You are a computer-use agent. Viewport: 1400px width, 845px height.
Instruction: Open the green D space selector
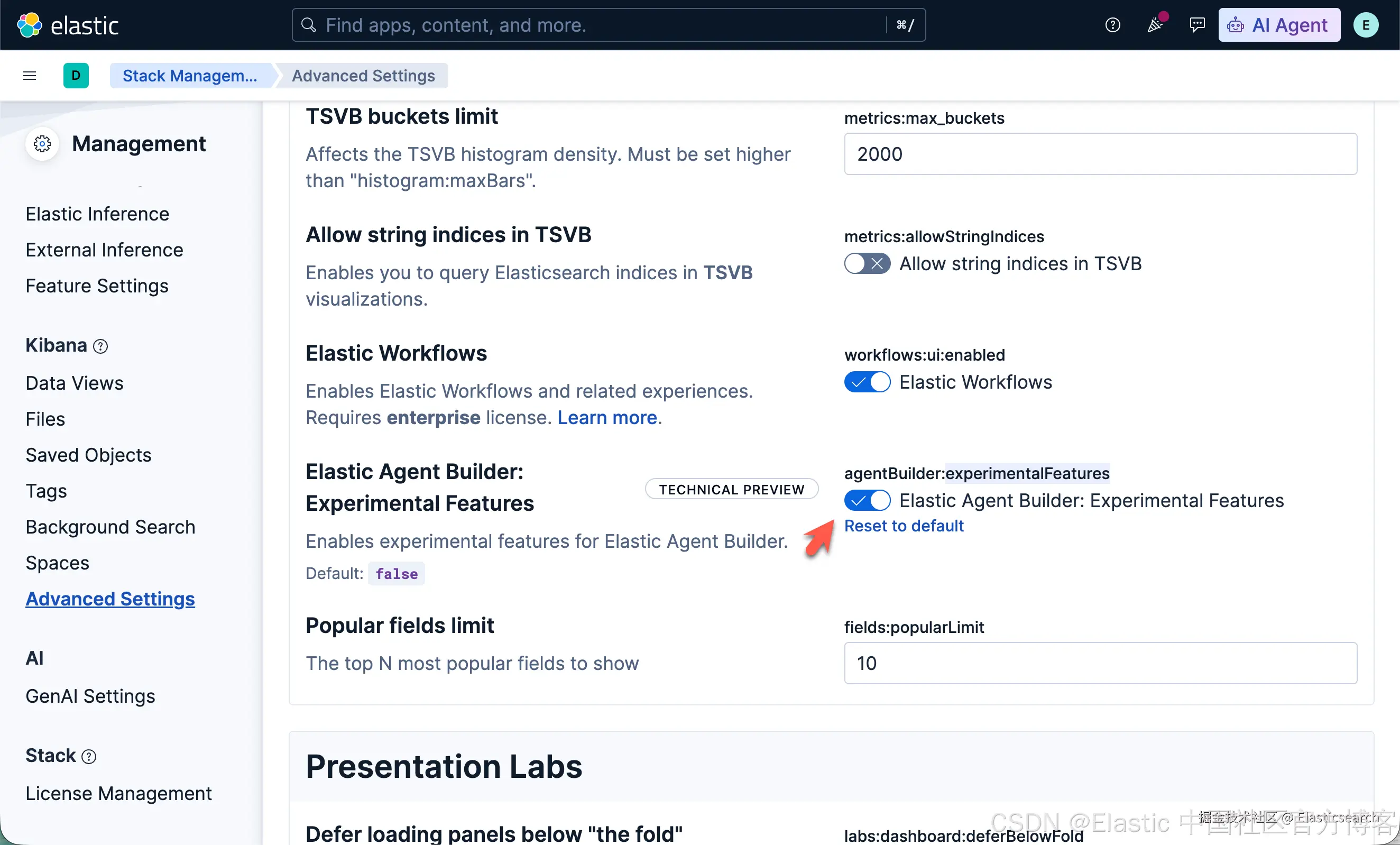coord(76,76)
